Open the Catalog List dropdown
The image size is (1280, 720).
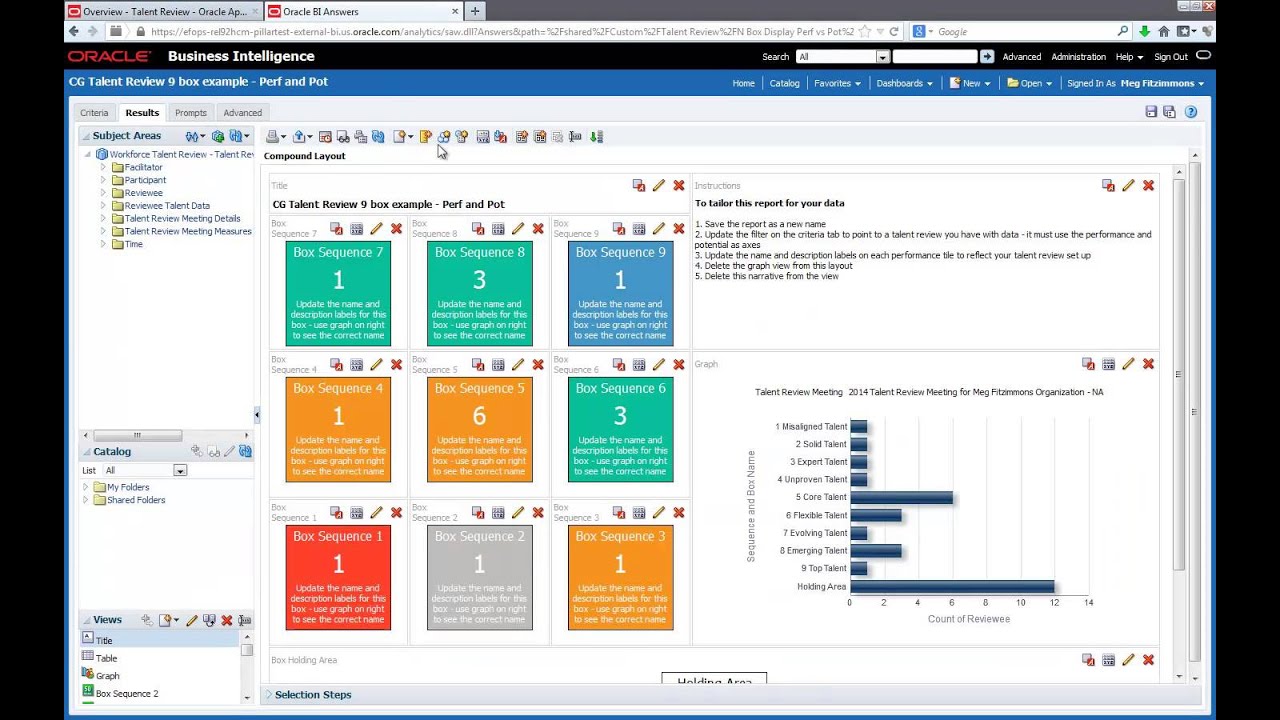click(x=180, y=470)
